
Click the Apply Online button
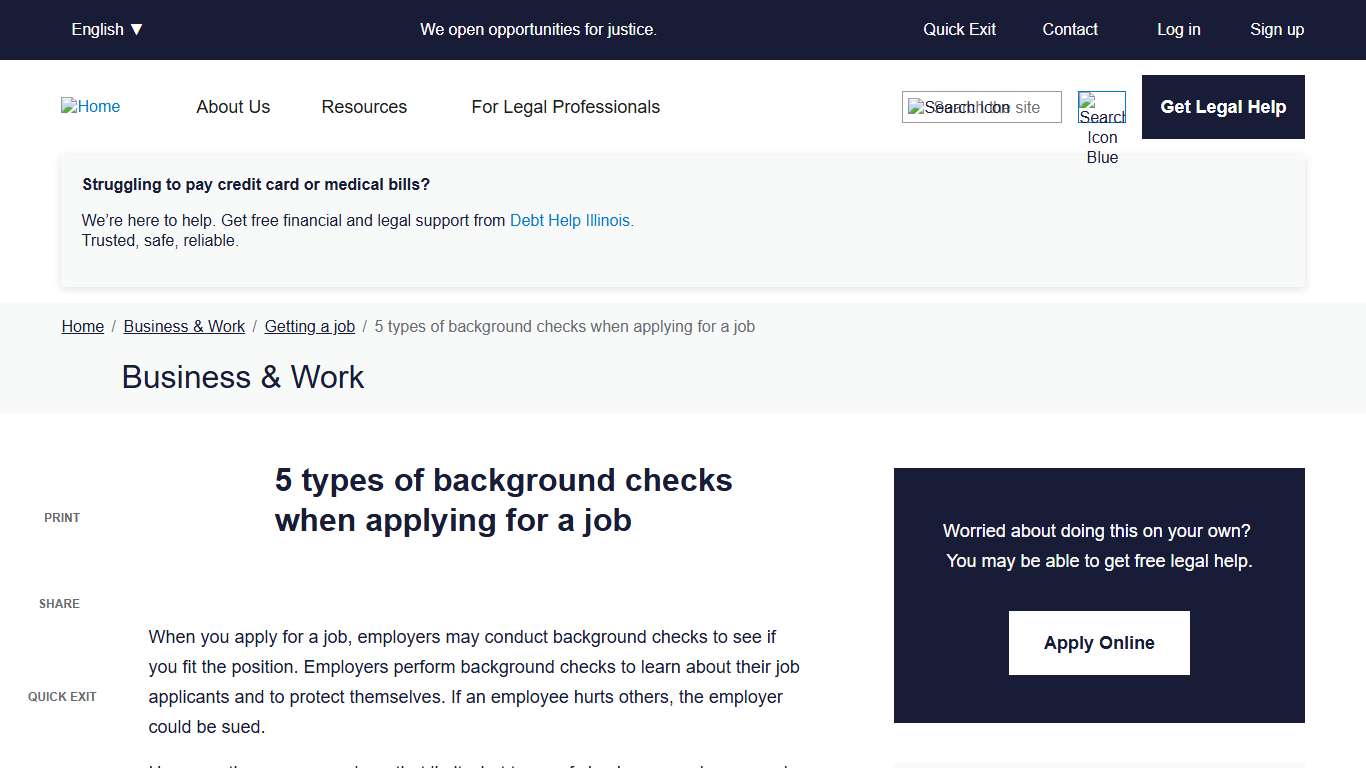coord(1098,642)
